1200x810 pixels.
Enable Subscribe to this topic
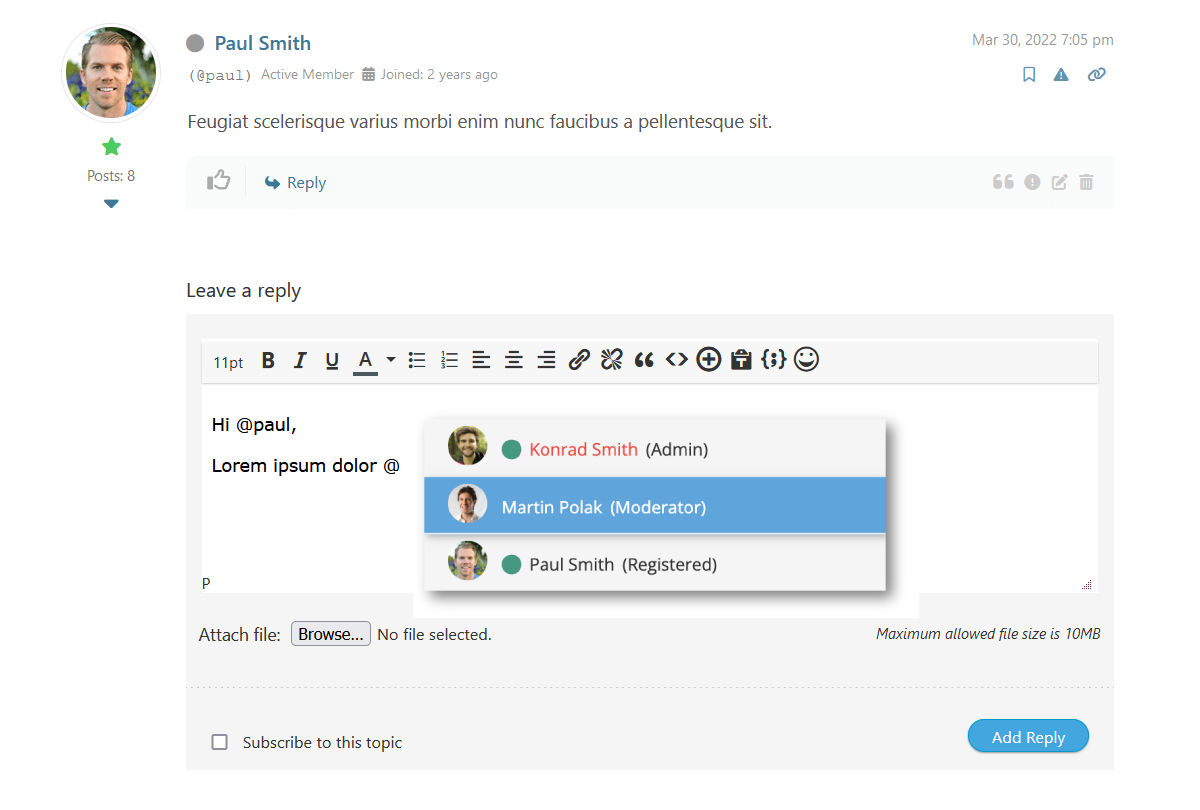click(219, 742)
